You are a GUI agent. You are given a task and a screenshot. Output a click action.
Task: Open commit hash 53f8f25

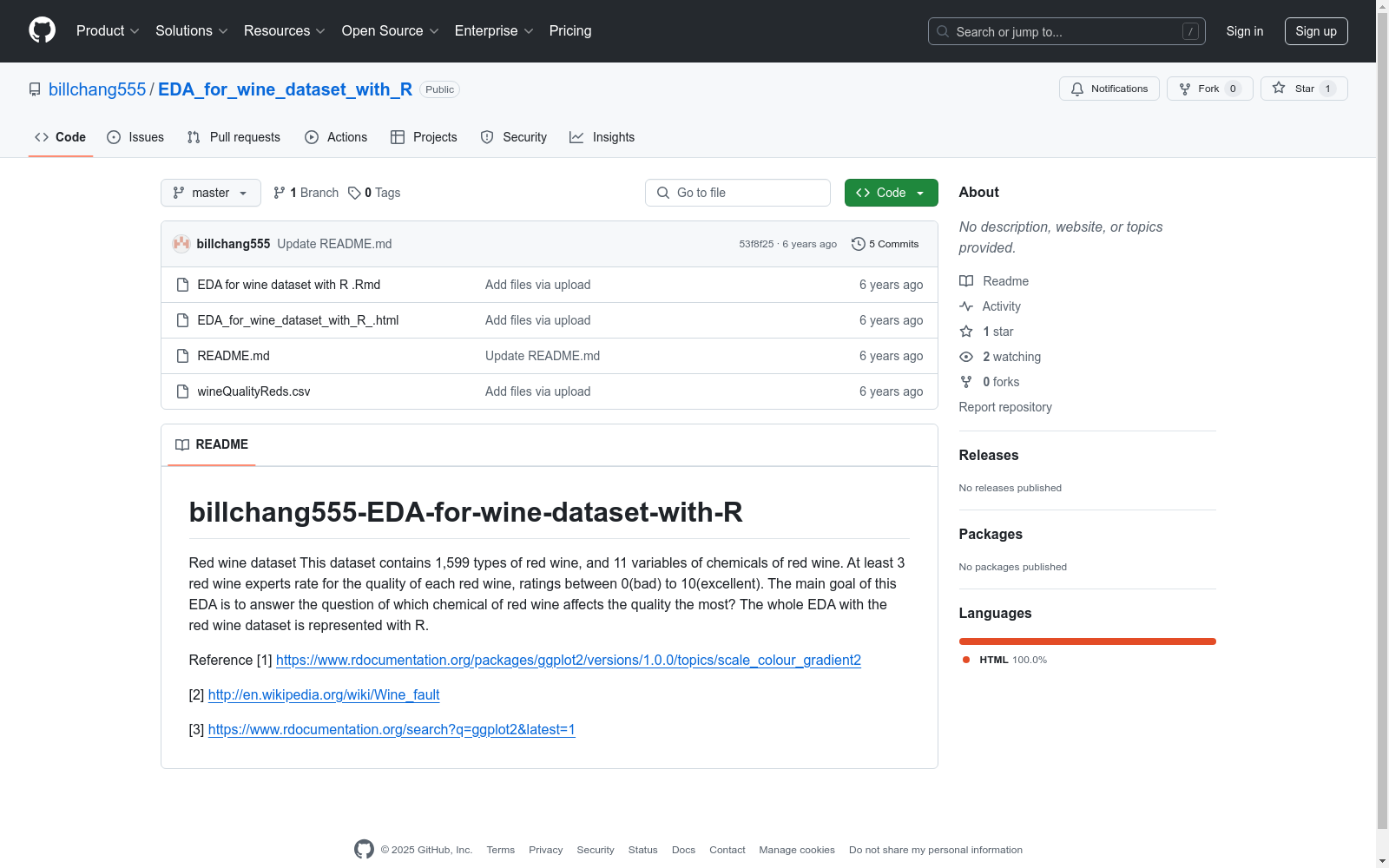[756, 244]
